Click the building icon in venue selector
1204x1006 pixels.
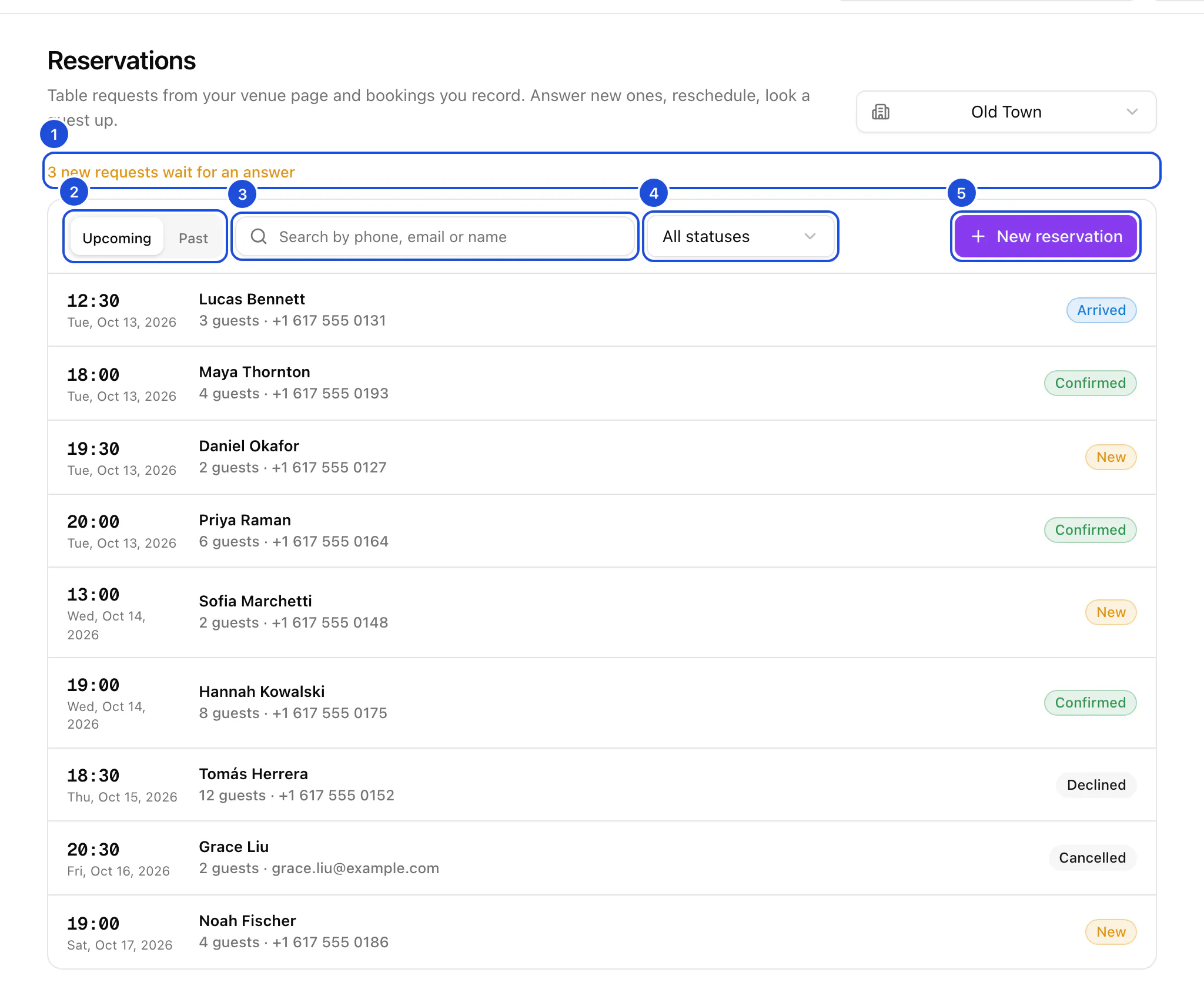[880, 112]
